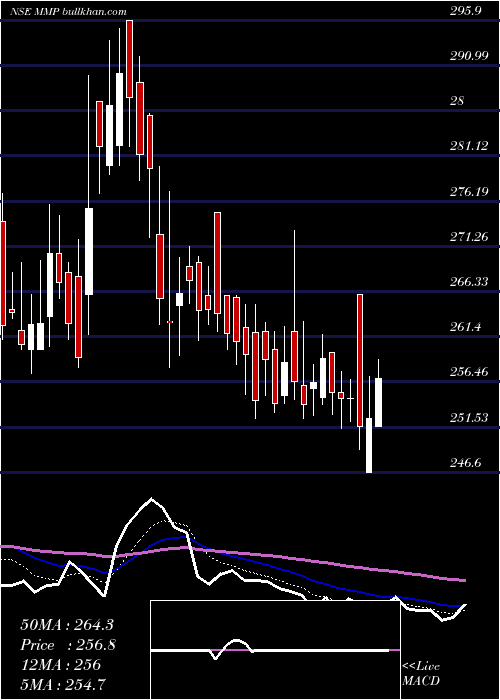
Task: Click the 251.53 price axis label
Action: click(468, 418)
